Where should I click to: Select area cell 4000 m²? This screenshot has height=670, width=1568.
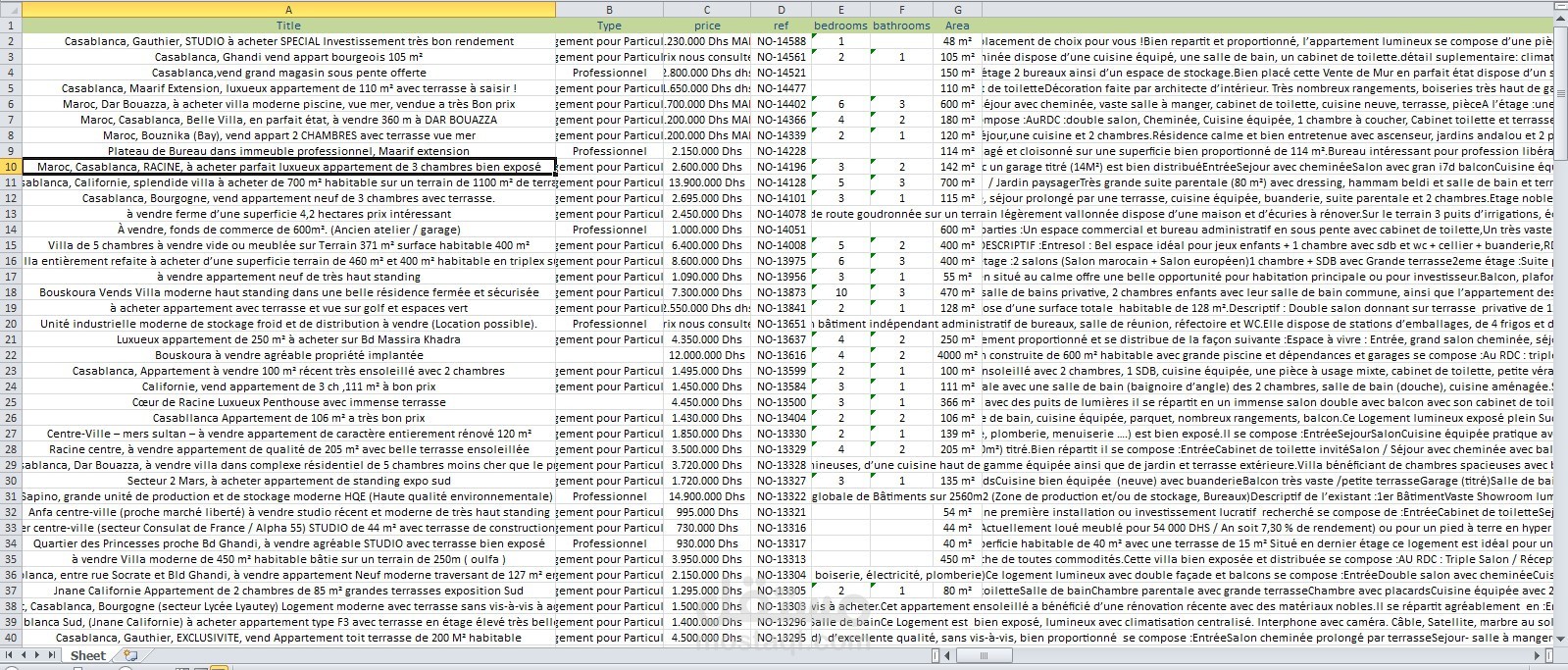[x=957, y=355]
